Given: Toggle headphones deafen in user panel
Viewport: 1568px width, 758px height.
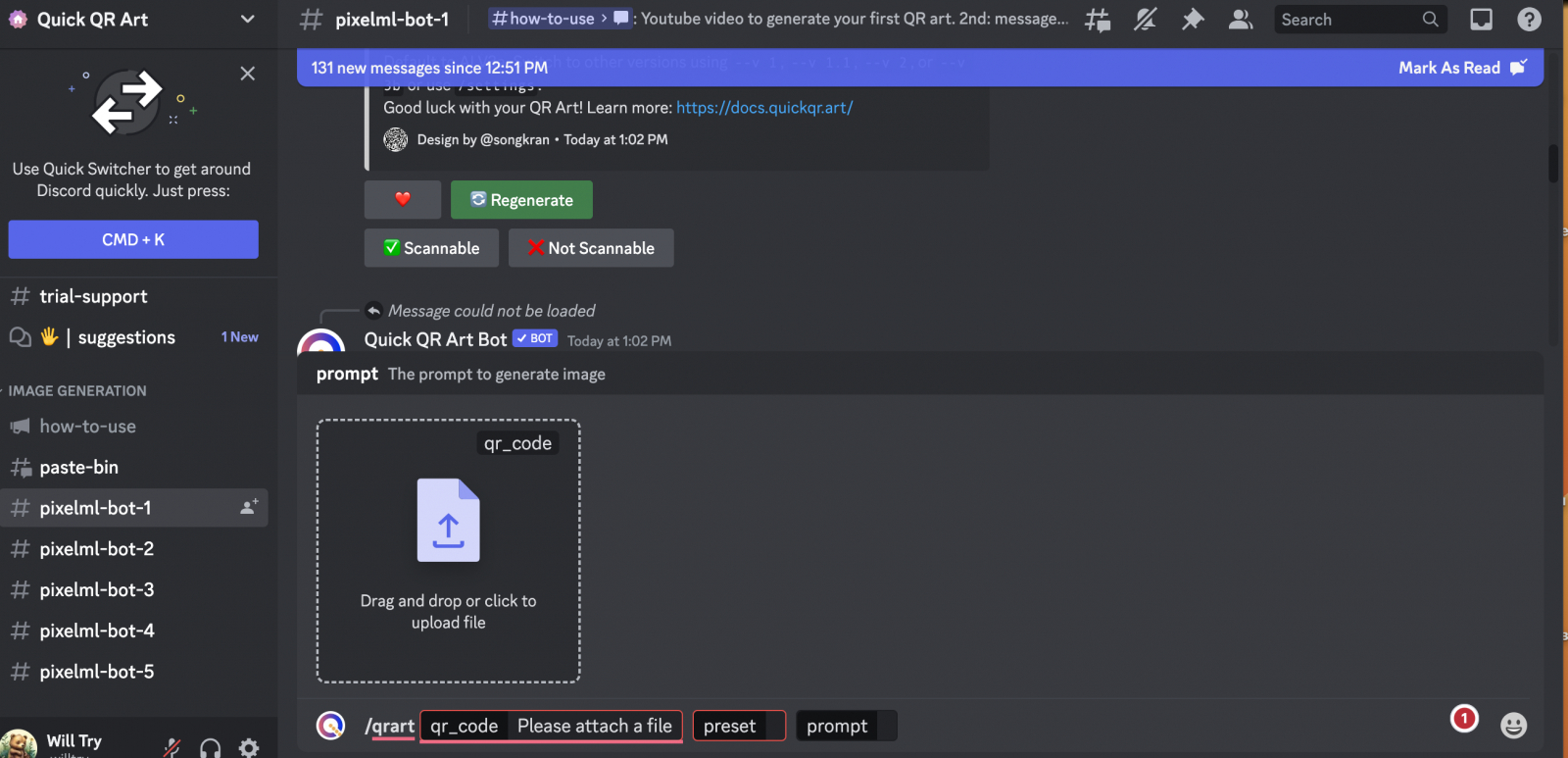Looking at the screenshot, I should point(210,748).
